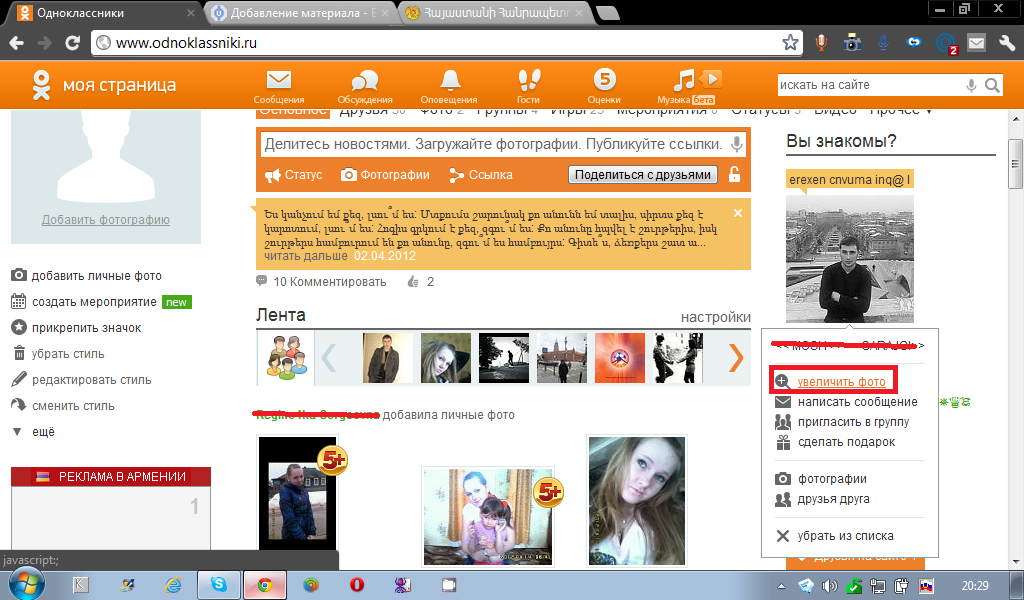
Task: Click the microphone in the status input box
Action: point(737,144)
